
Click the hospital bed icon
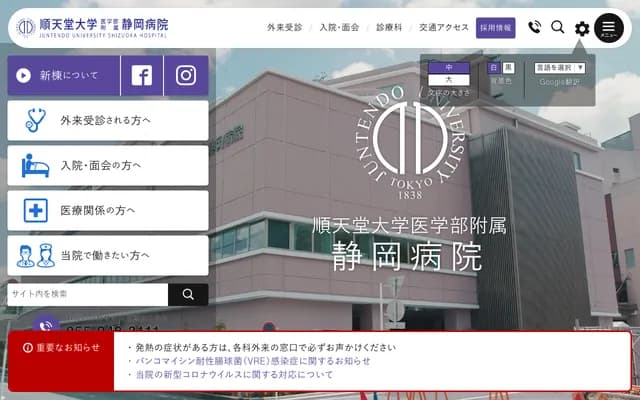pyautogui.click(x=35, y=165)
